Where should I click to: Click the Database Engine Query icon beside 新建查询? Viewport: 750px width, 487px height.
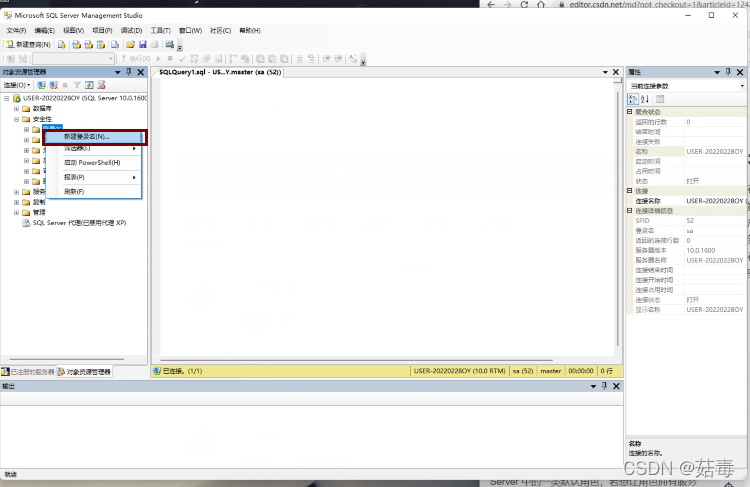coord(62,44)
